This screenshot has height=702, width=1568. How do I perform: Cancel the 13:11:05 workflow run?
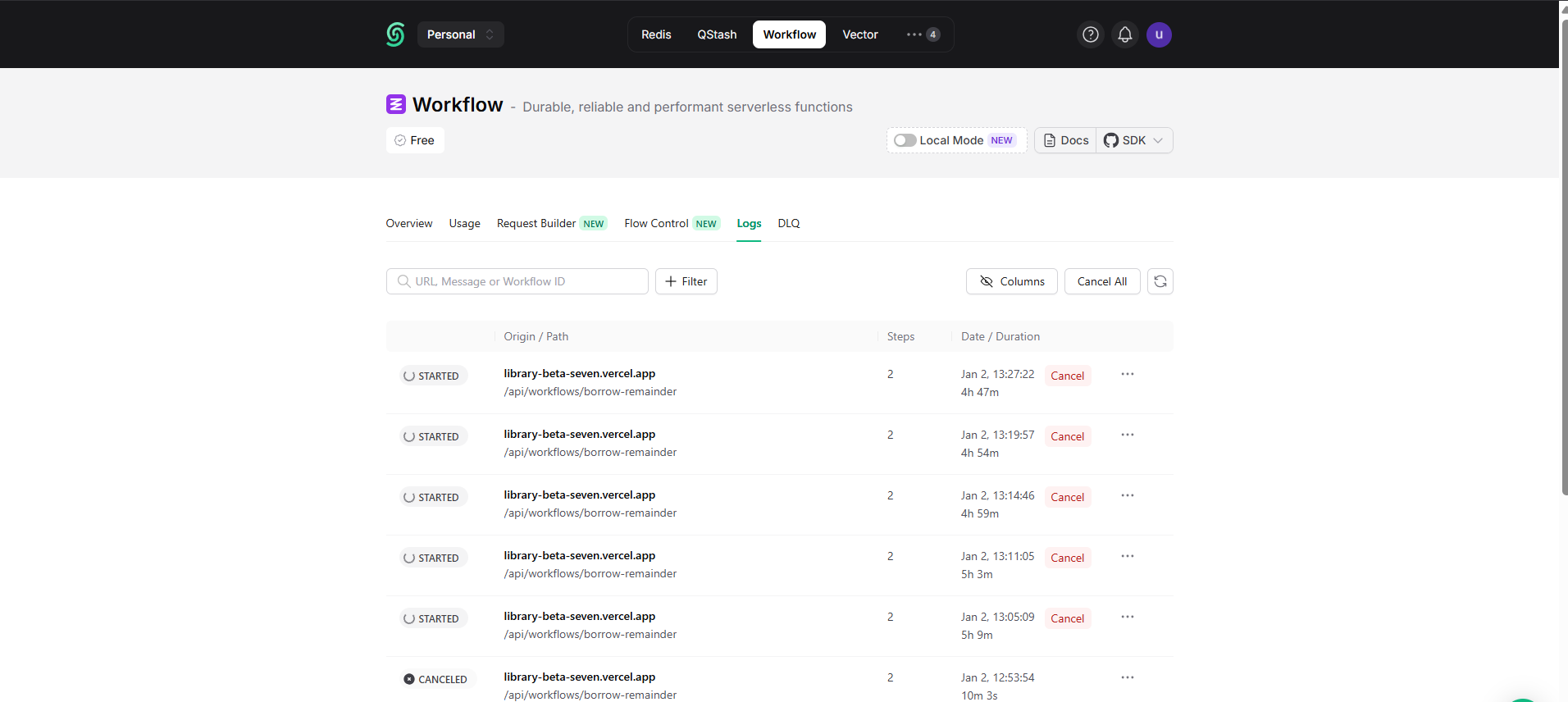pos(1068,558)
